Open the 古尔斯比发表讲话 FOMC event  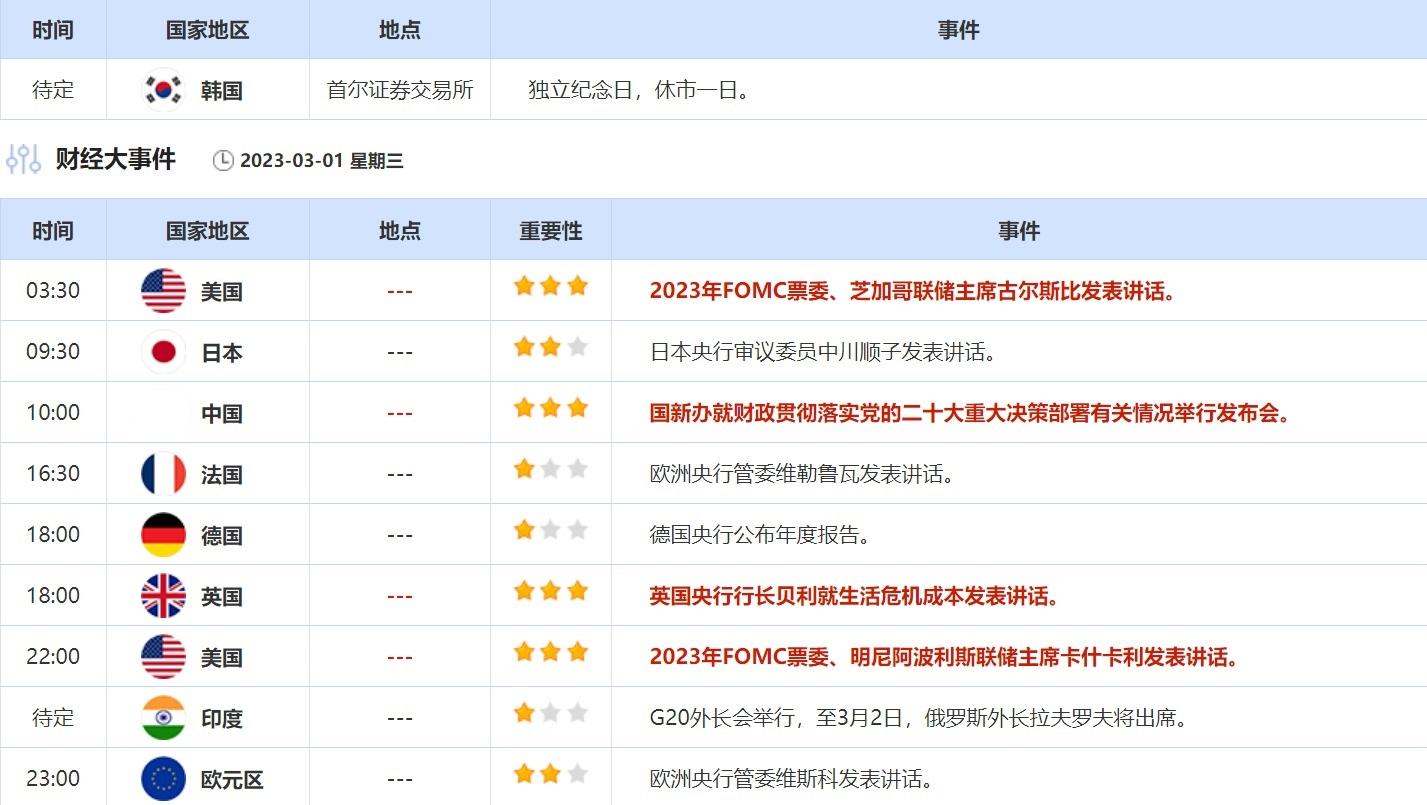912,291
